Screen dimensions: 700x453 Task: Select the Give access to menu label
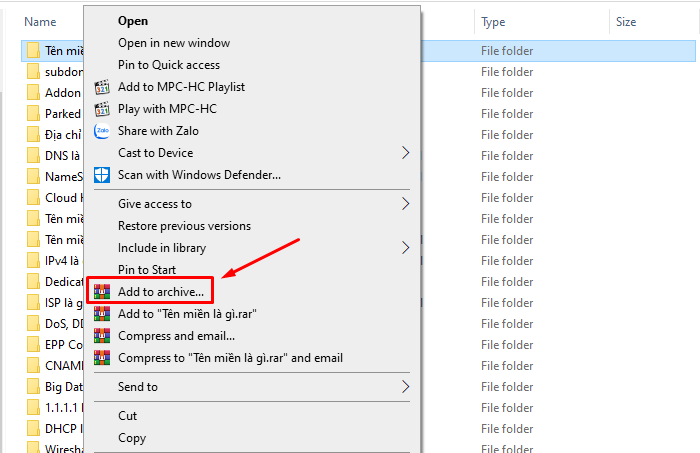pyautogui.click(x=155, y=204)
